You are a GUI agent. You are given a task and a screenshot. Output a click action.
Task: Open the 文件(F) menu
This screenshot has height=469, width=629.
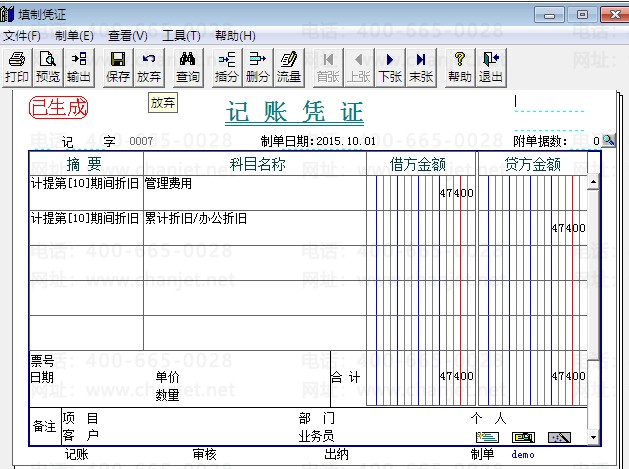[x=22, y=36]
